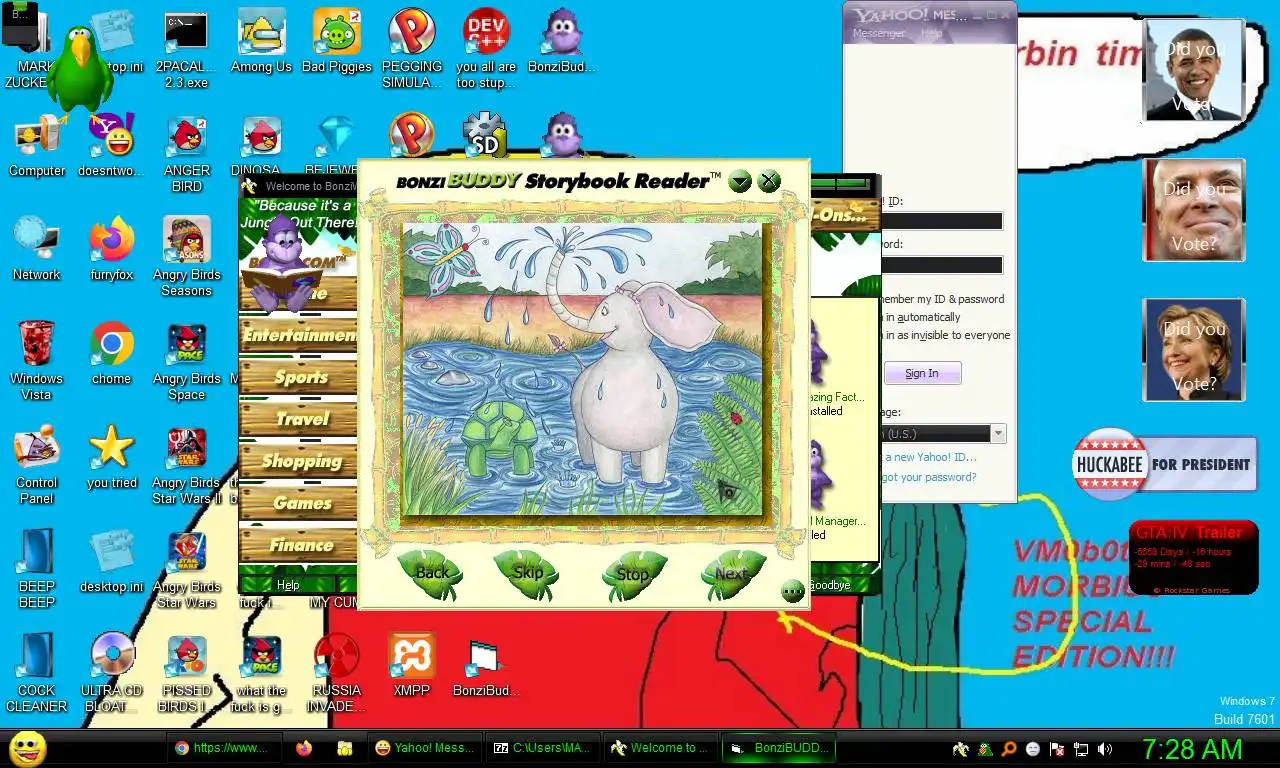Viewport: 1280px width, 768px height.
Task: Click the Help button in BonziBuddy window
Action: (x=288, y=585)
